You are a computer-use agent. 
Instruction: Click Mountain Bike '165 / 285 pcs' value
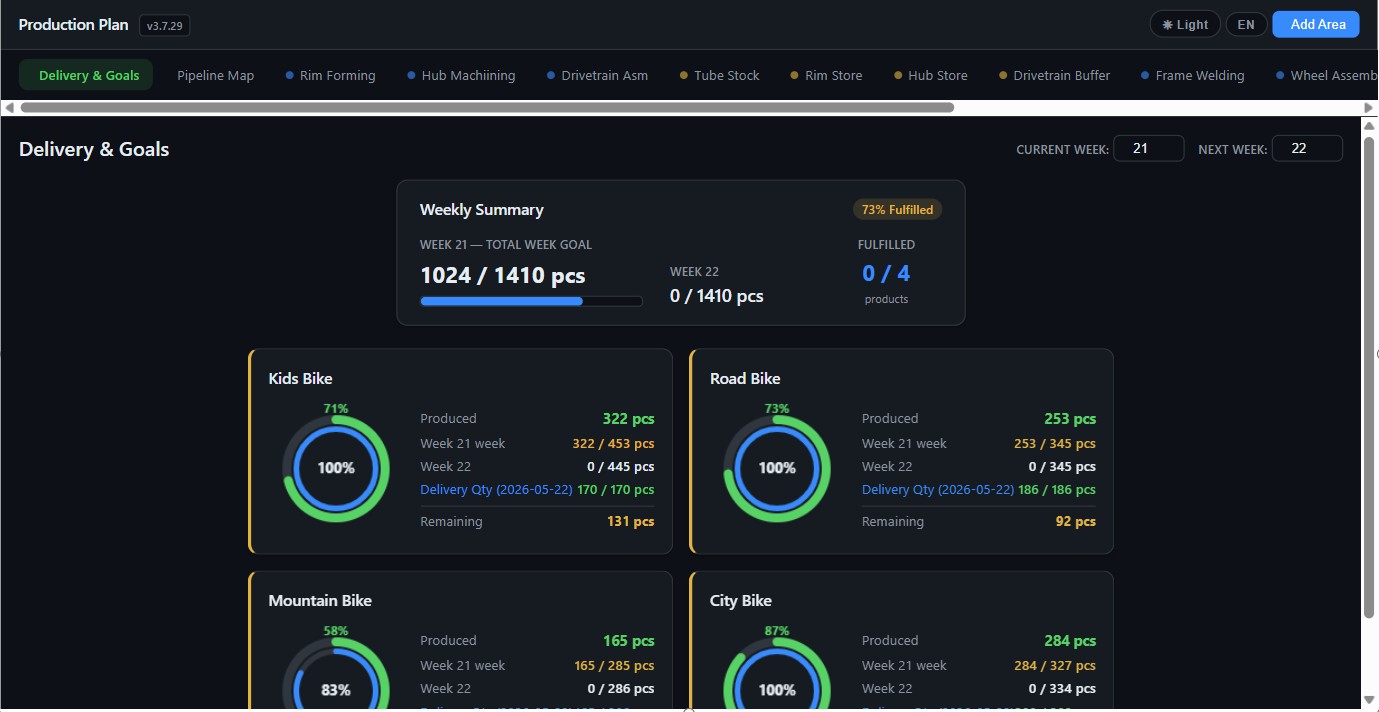click(x=614, y=666)
